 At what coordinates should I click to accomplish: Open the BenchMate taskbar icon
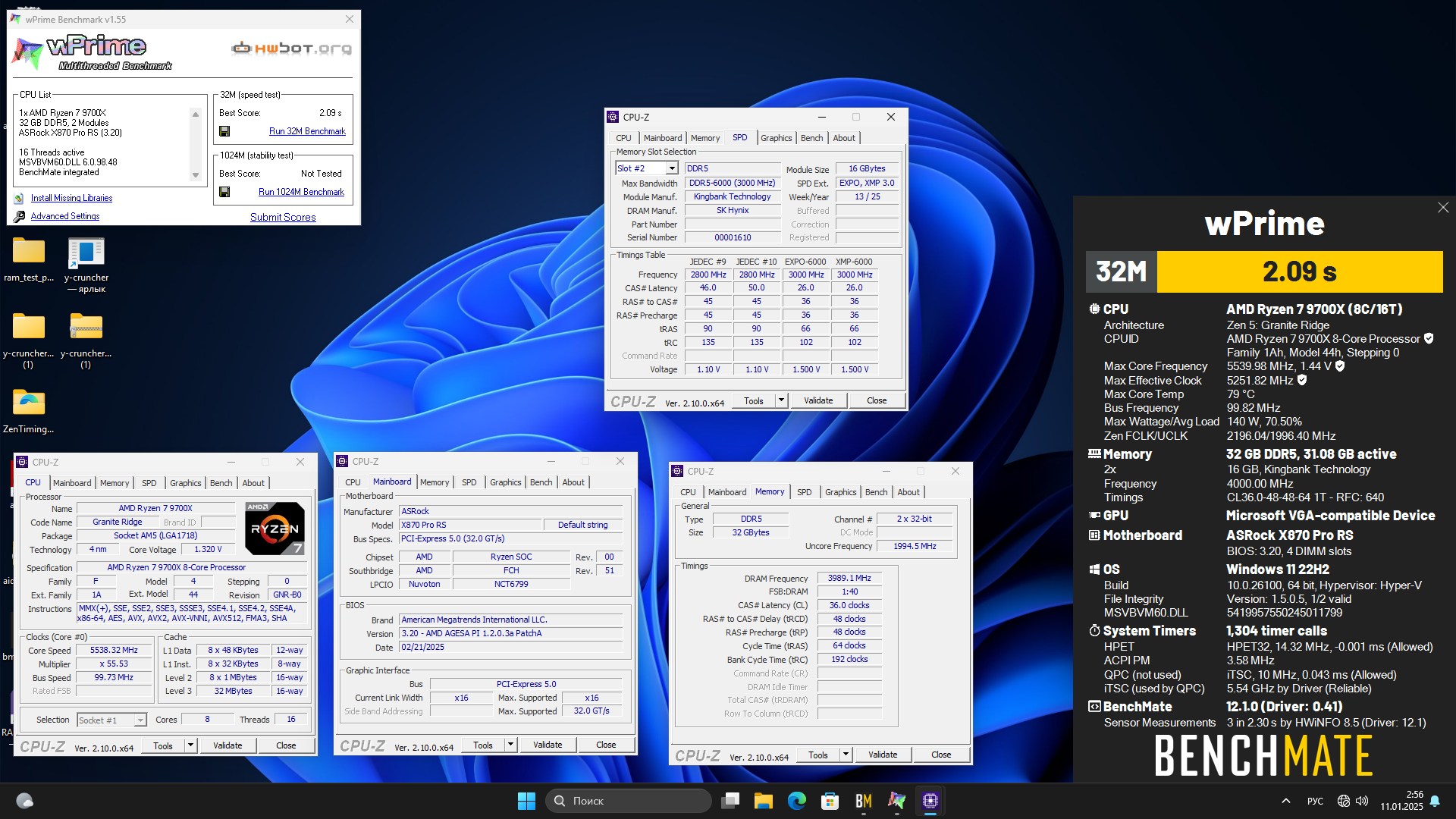pos(864,801)
